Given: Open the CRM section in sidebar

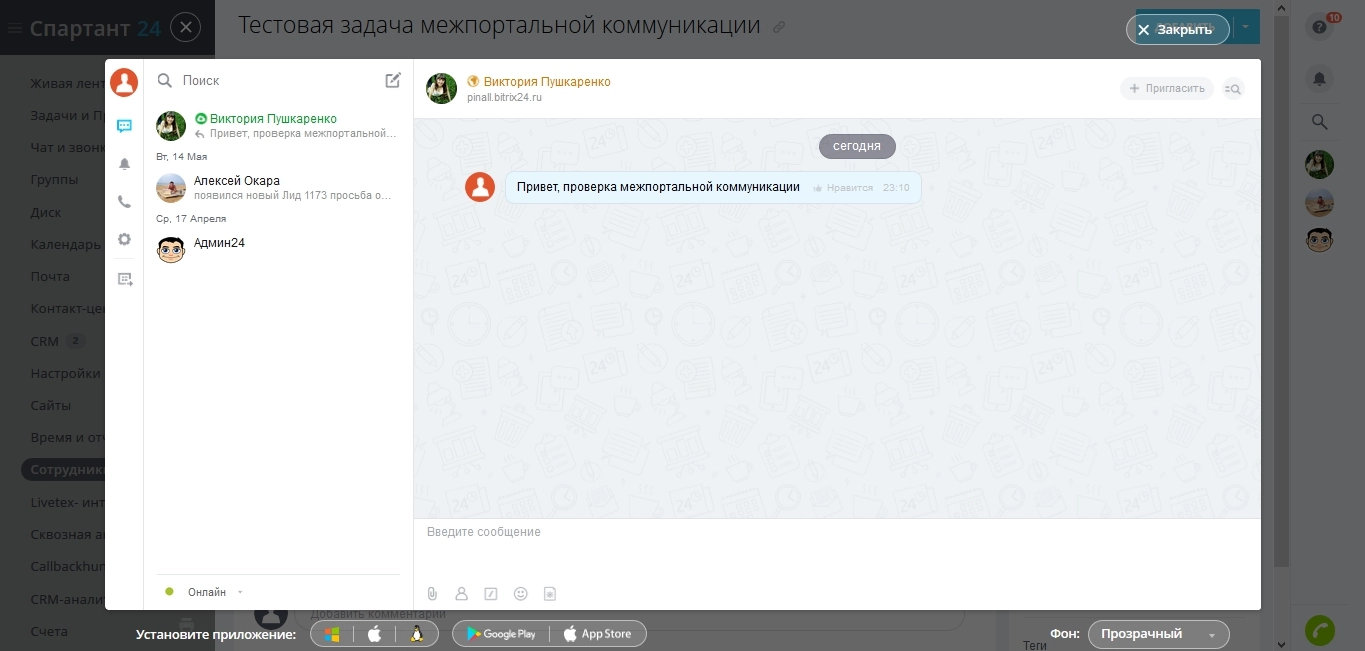Looking at the screenshot, I should coord(45,341).
